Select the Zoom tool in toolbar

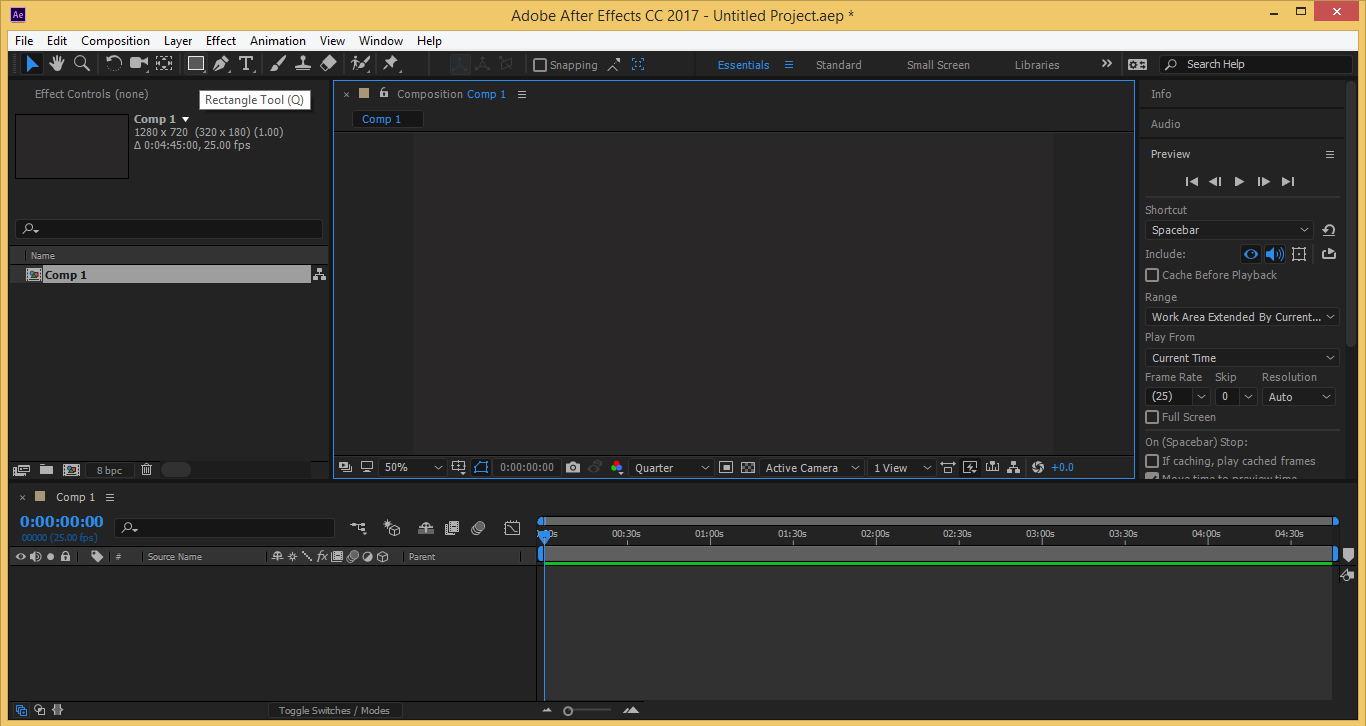click(82, 64)
